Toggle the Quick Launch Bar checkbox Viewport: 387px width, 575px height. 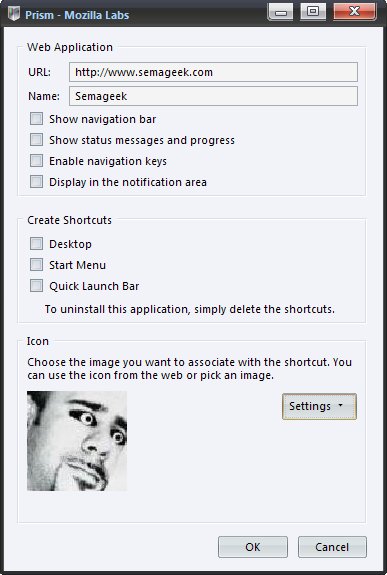tap(36, 285)
